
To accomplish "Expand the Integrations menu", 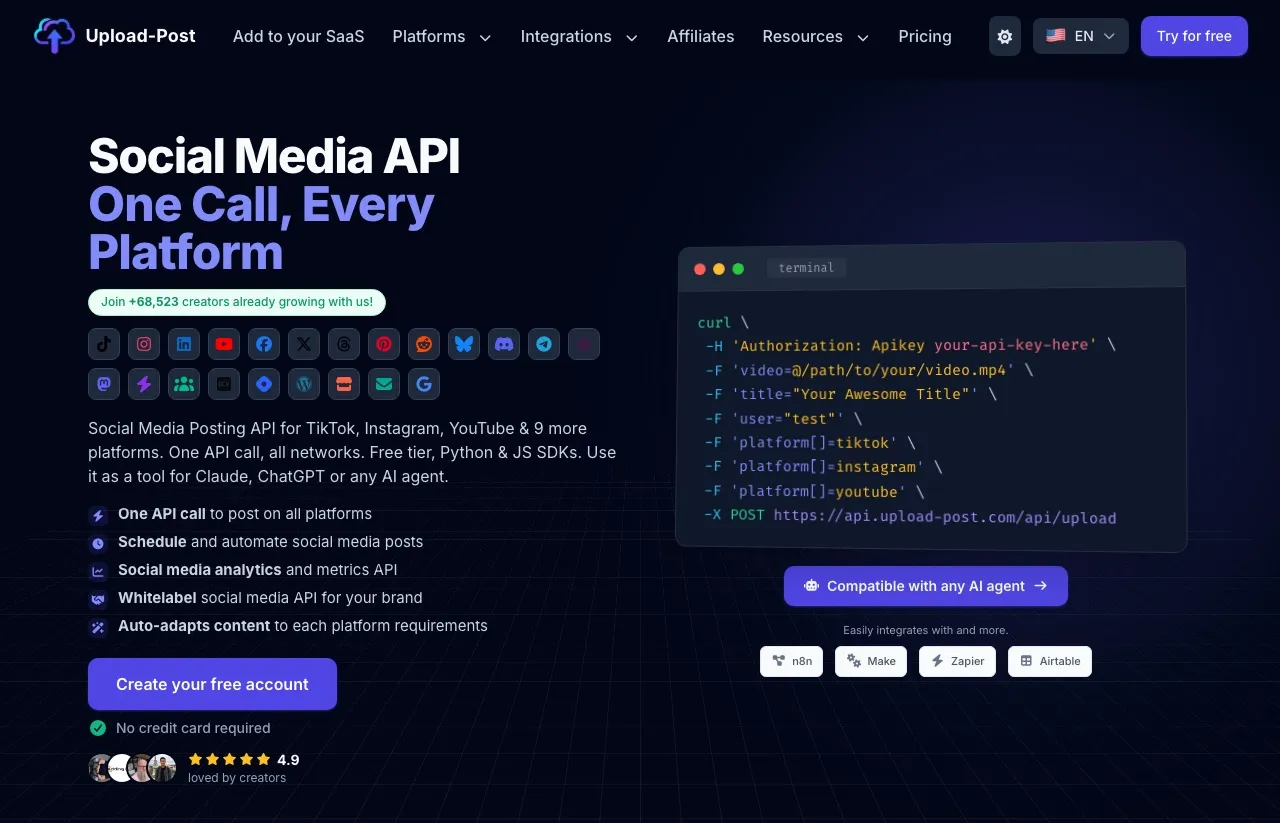I will click(x=579, y=36).
